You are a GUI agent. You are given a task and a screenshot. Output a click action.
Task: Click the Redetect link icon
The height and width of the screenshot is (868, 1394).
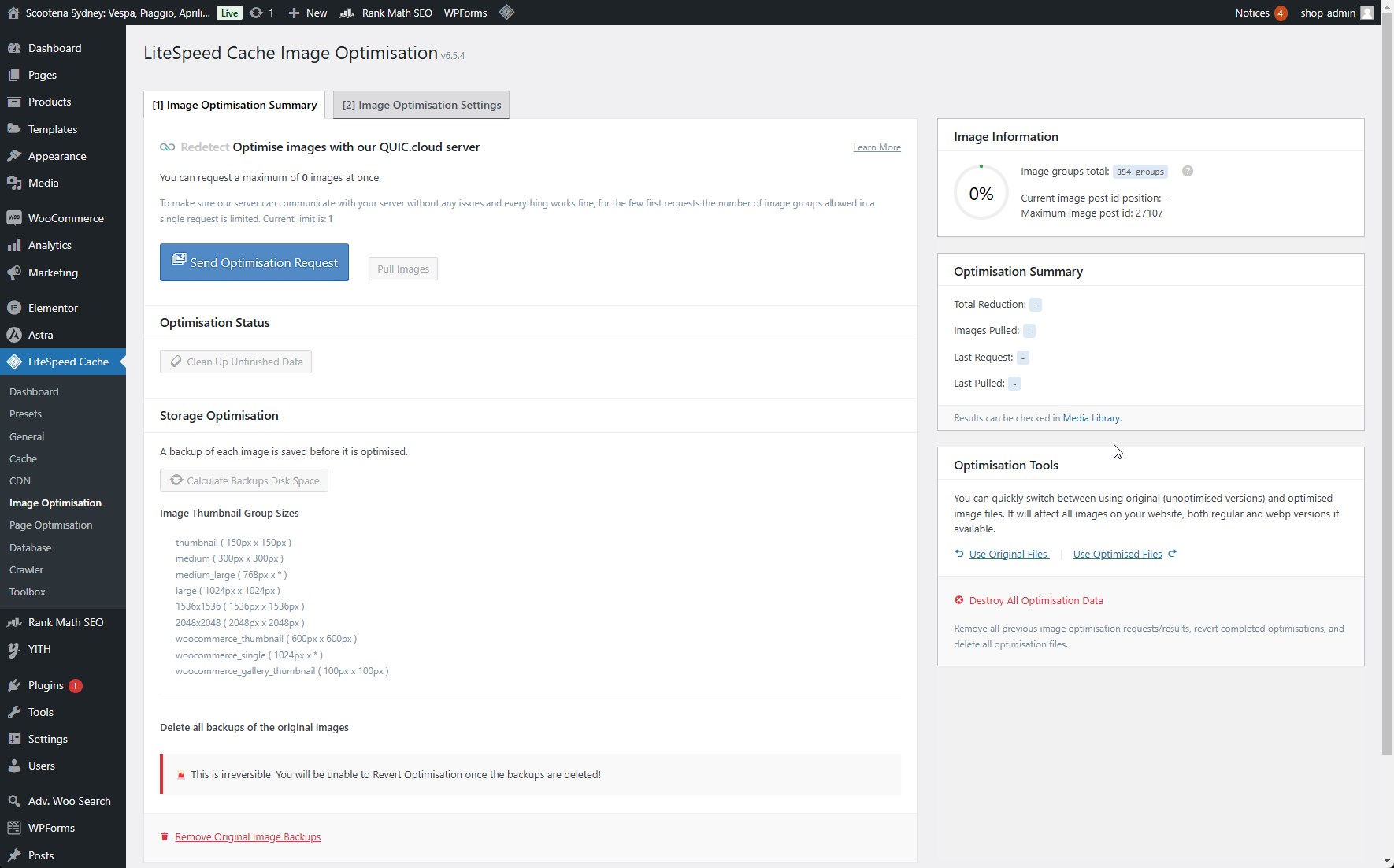pos(167,147)
